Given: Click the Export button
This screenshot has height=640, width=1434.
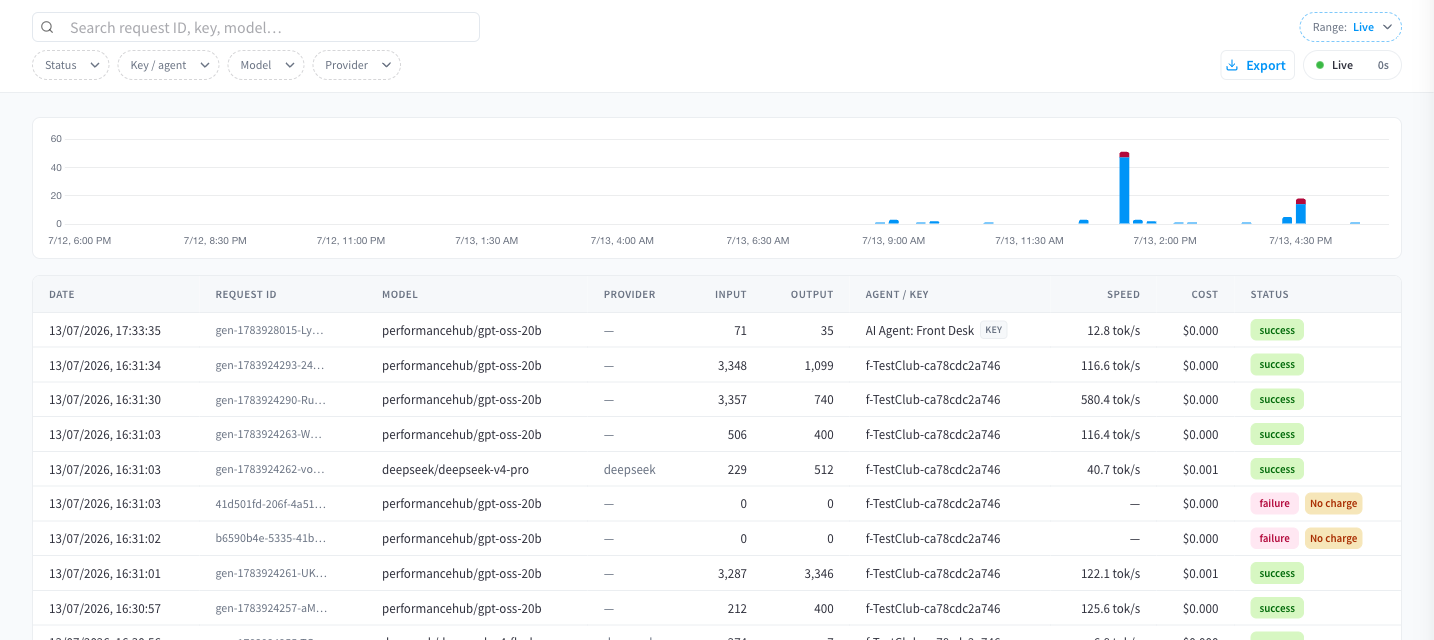Looking at the screenshot, I should pos(1257,65).
